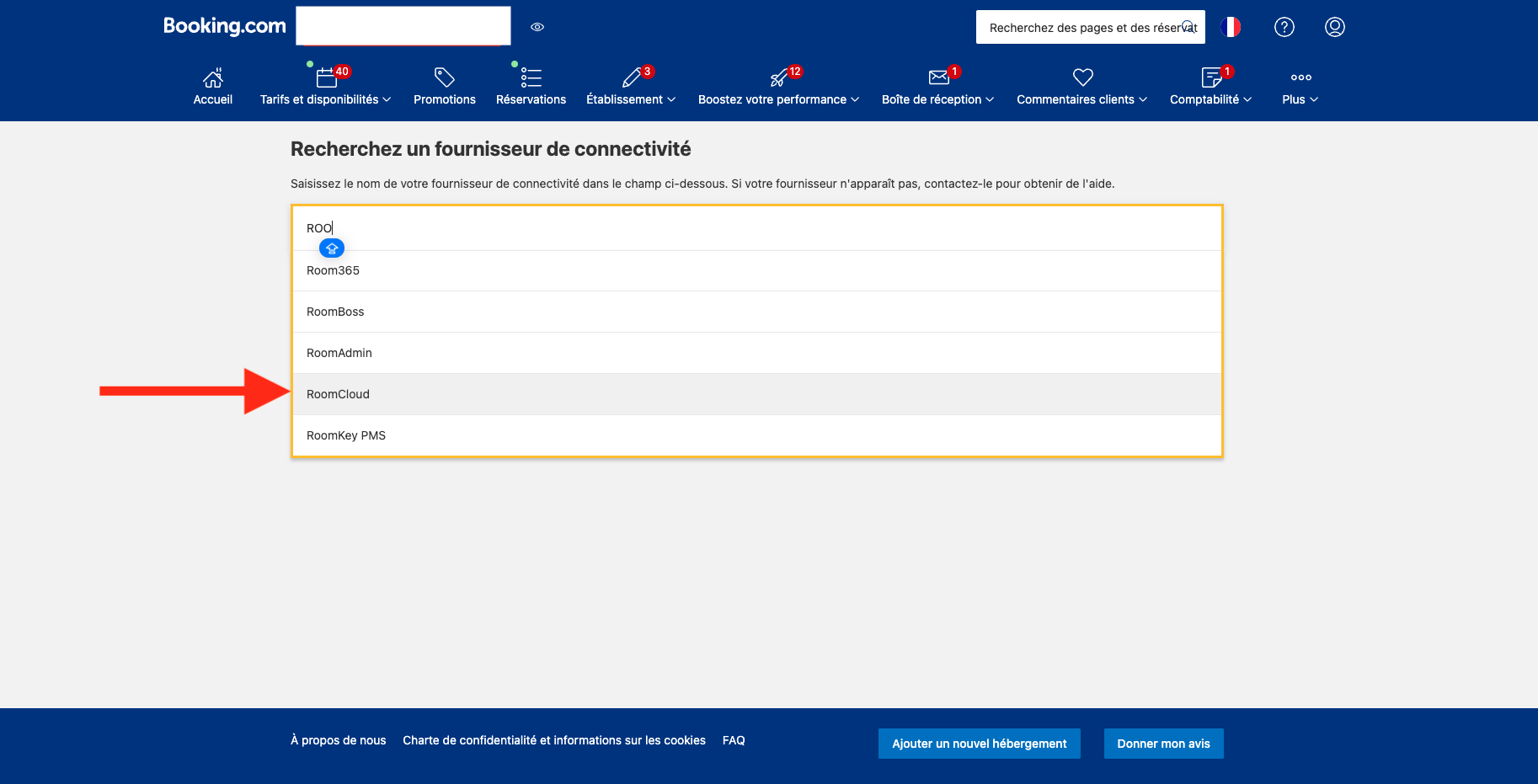
Task: Select Room365 from the provider list
Action: tap(757, 270)
